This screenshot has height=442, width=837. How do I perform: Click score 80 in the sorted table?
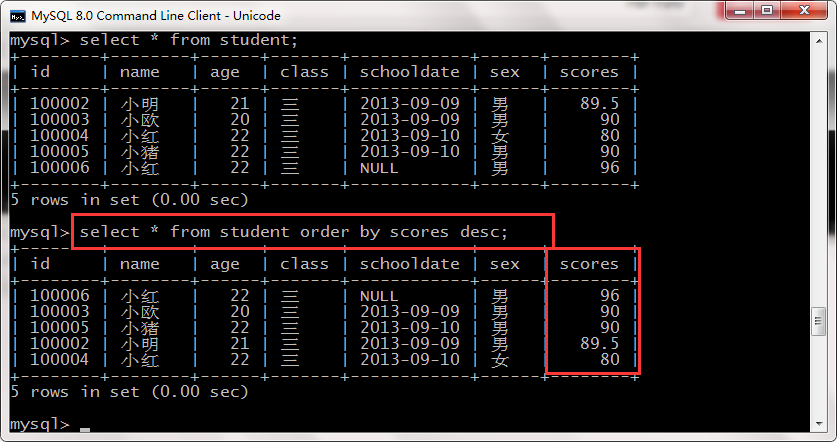coord(609,360)
